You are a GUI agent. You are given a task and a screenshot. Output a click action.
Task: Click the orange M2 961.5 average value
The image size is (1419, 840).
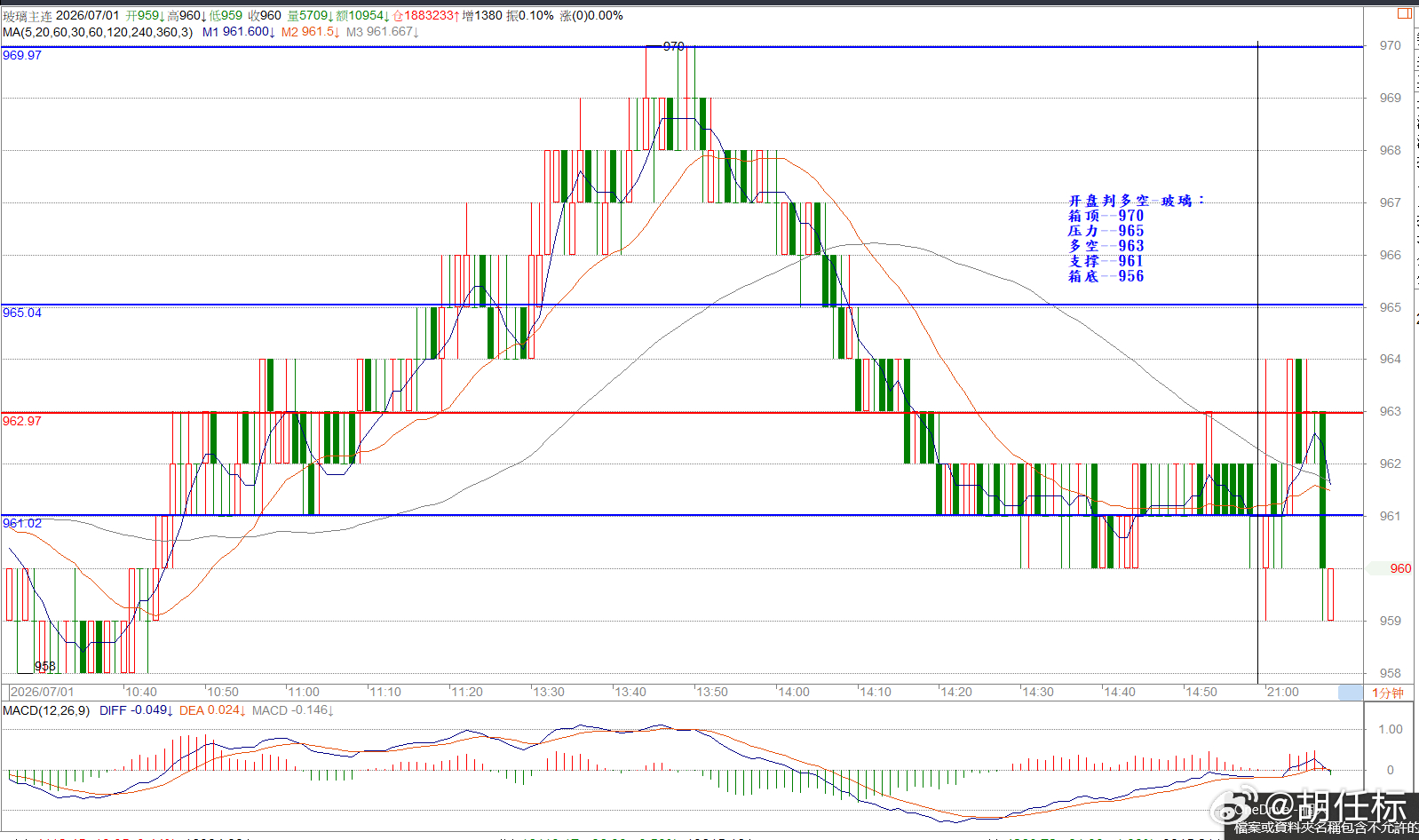311,32
